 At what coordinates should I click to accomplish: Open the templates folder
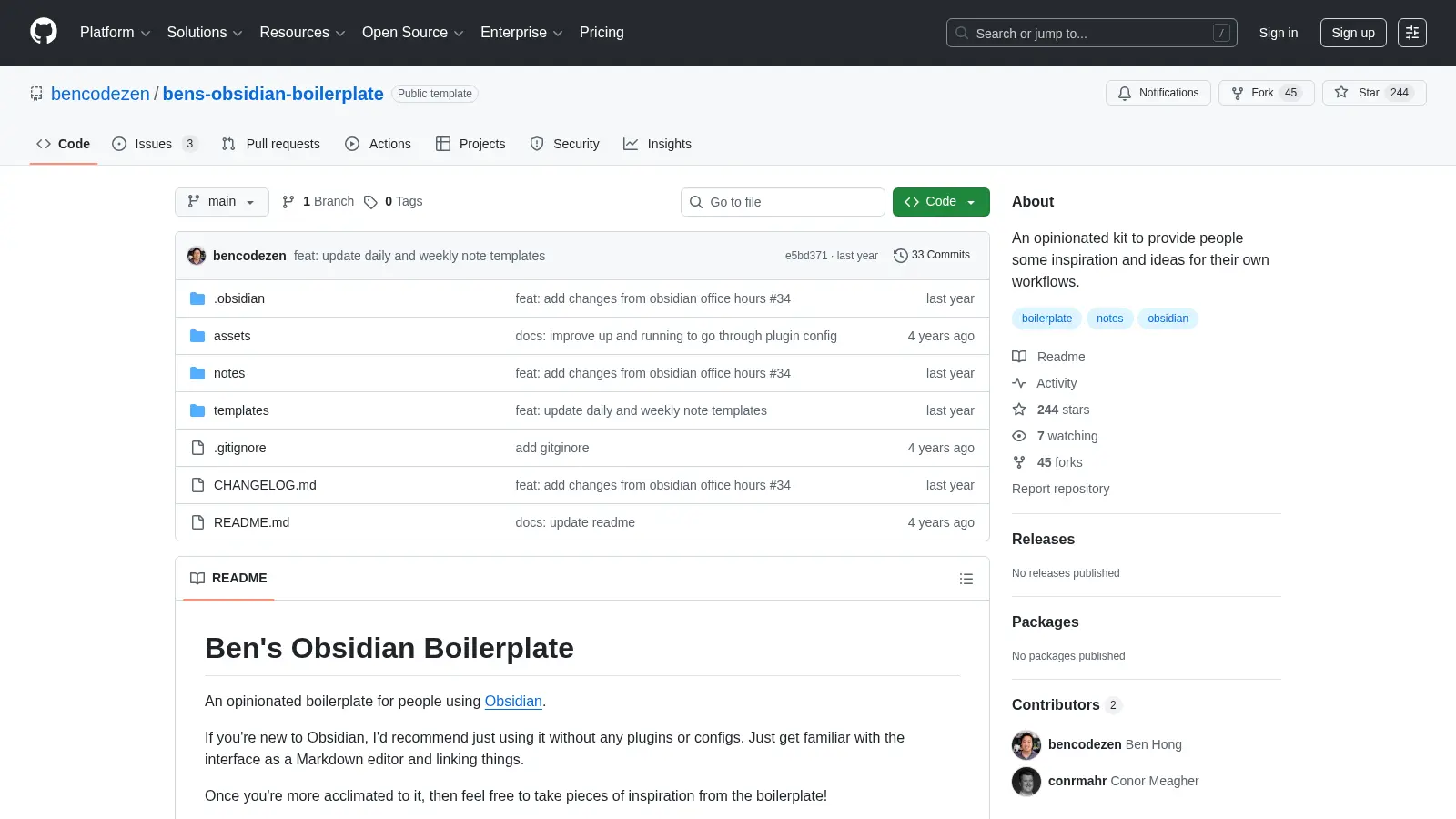(x=241, y=410)
